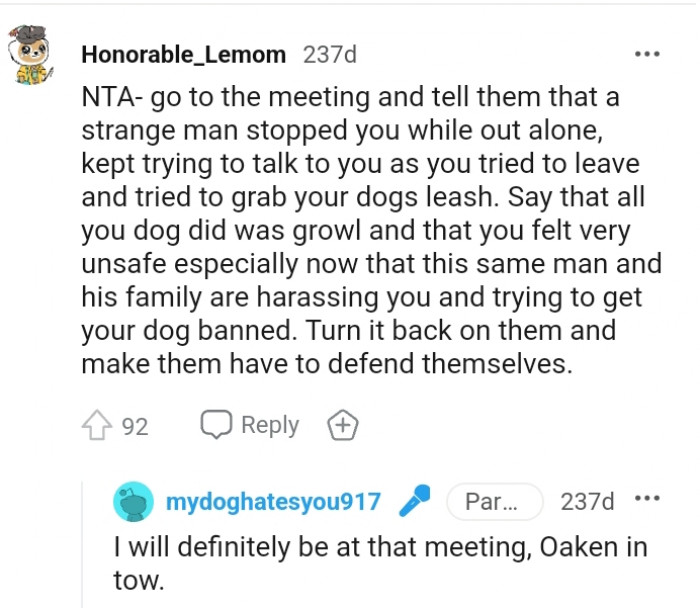Click the 92 vote count
Viewport: 700px width, 608px height.
click(x=135, y=427)
